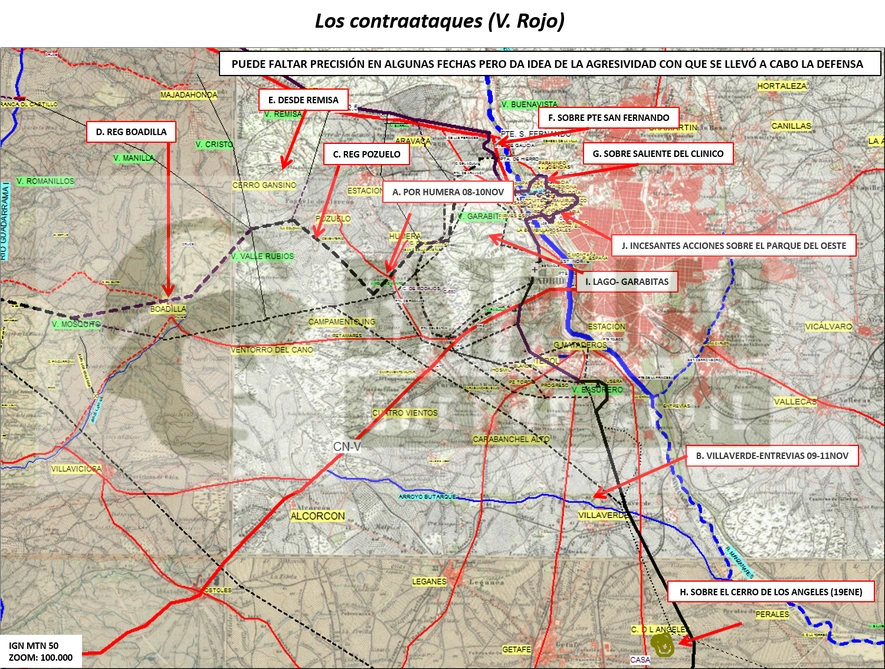Click the 'E. DESDE REMISA' callout
885x669 pixels.
pyautogui.click(x=303, y=100)
